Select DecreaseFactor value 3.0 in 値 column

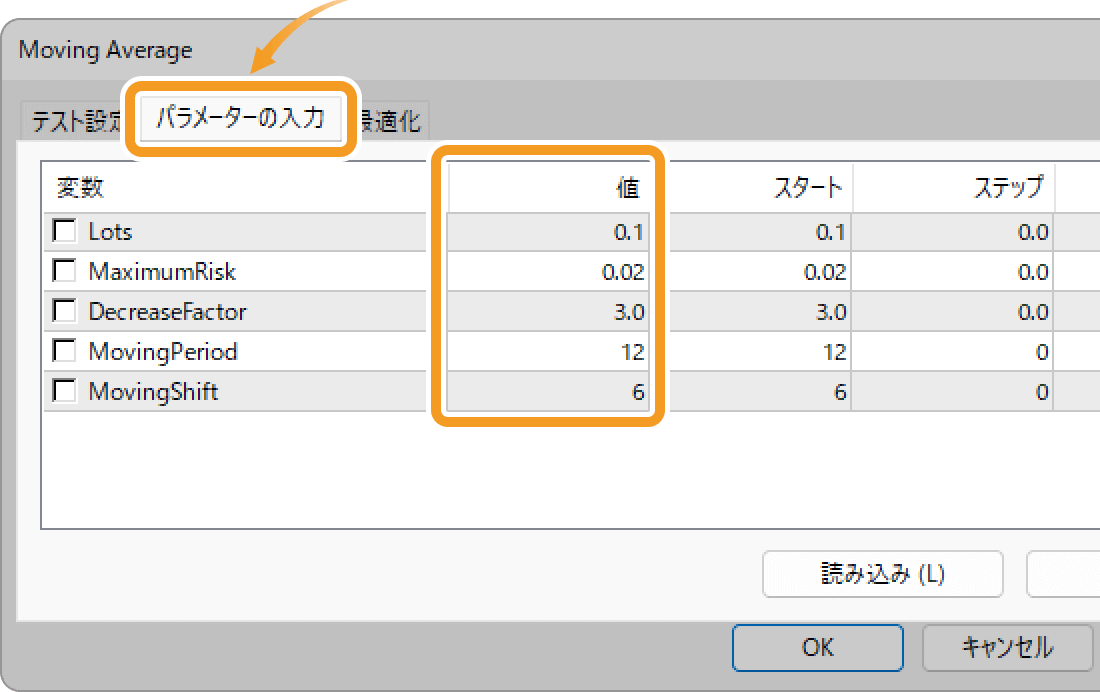[548, 312]
